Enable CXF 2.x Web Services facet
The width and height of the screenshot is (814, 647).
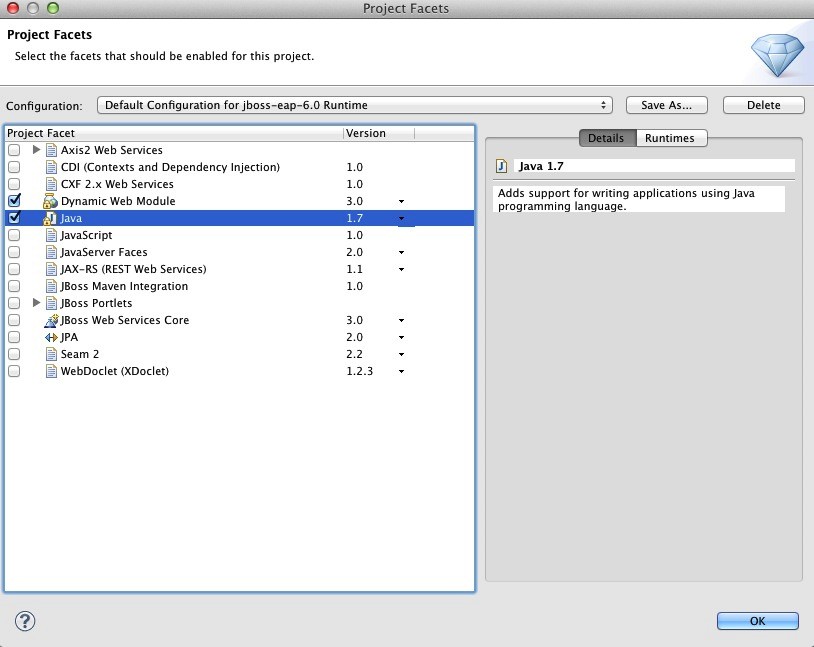click(14, 184)
